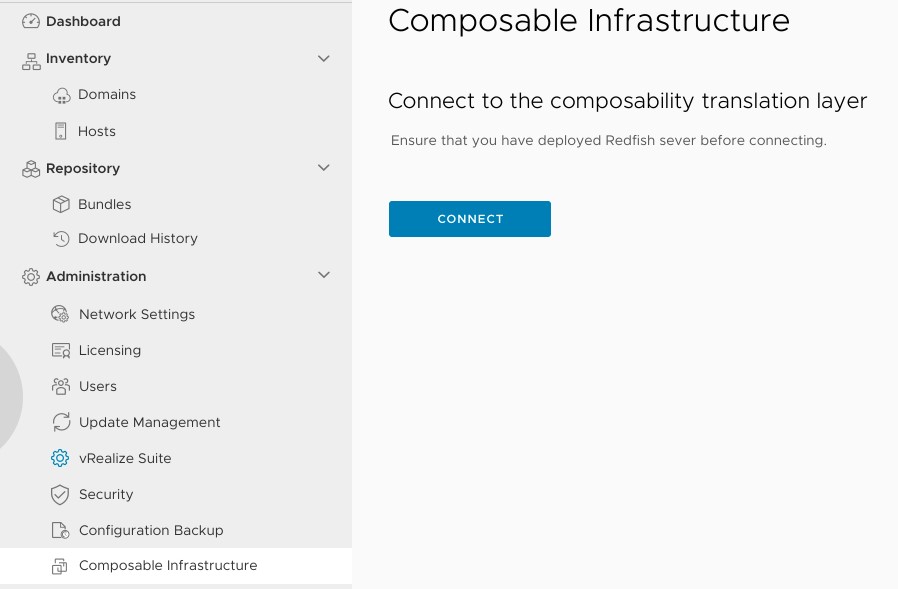898x589 pixels.
Task: Collapse the Repository section chevron
Action: [323, 168]
